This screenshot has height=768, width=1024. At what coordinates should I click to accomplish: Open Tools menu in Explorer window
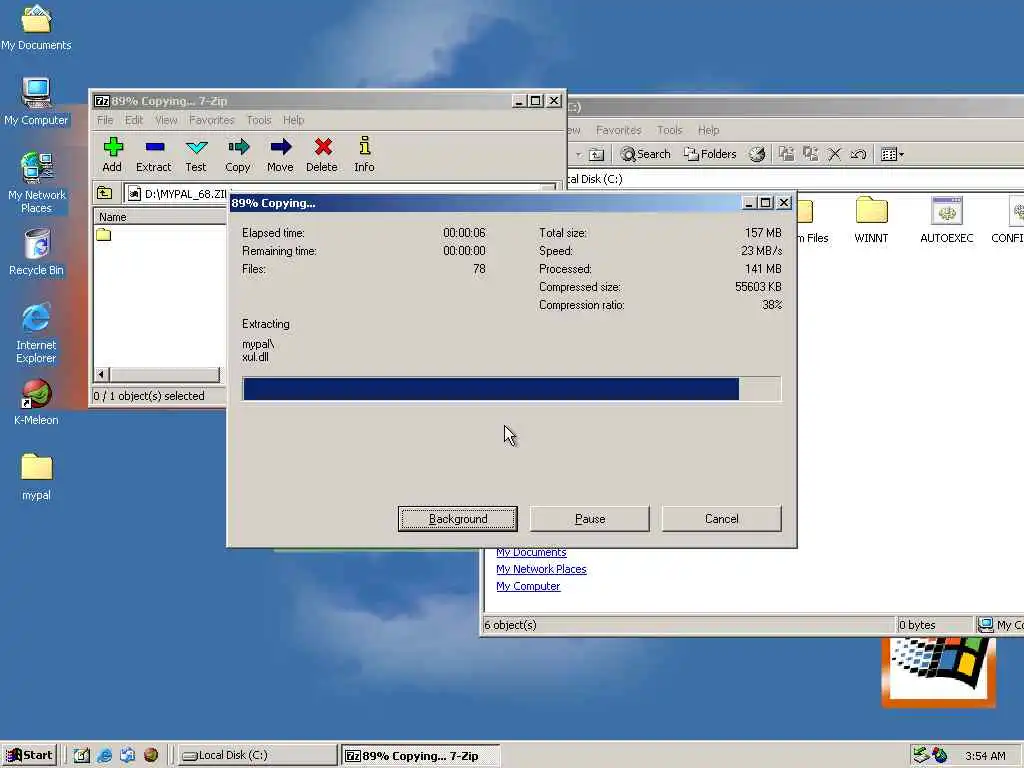point(669,130)
